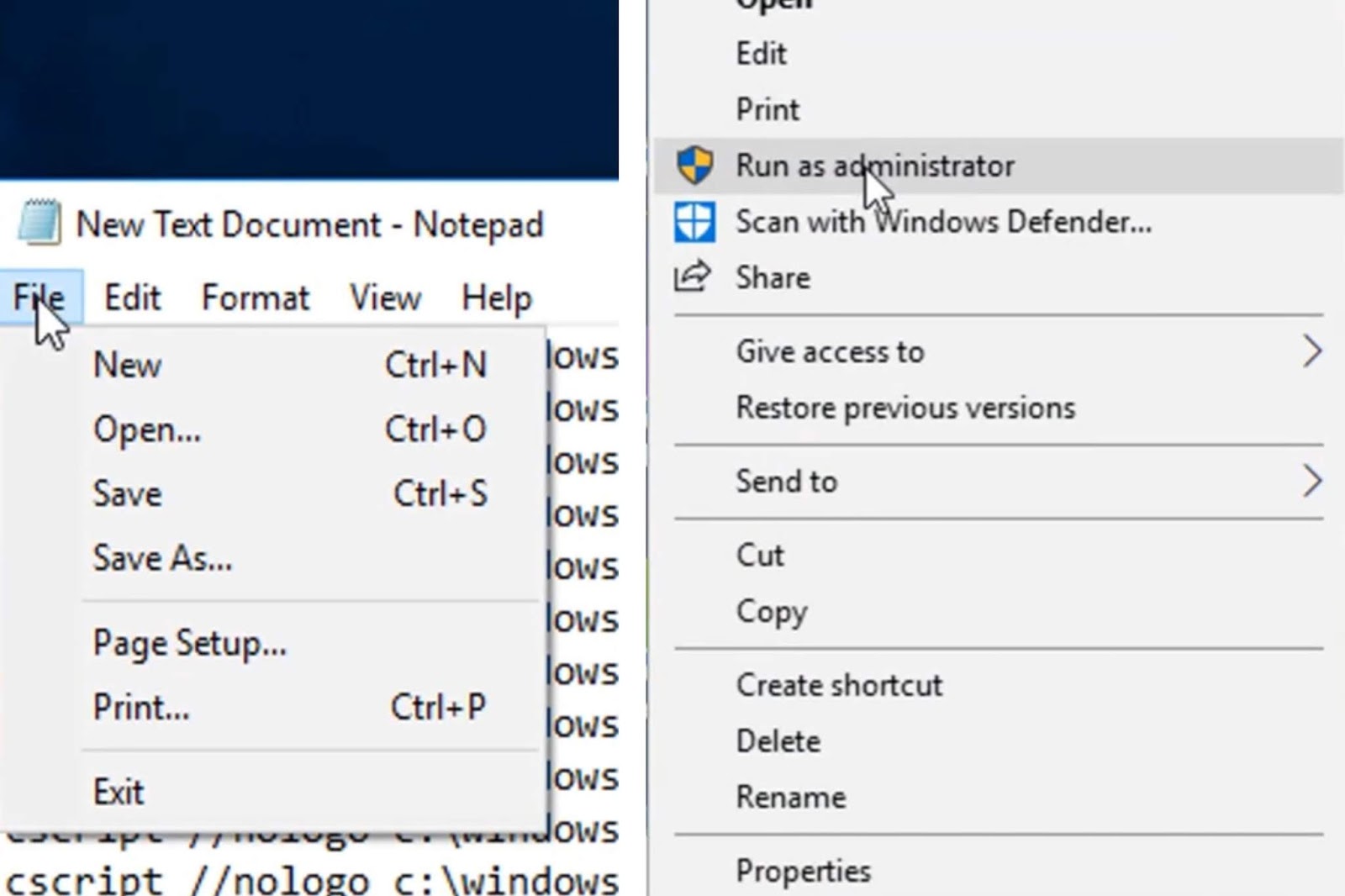Screen dimensions: 1345x896
Task: Click the Share arrow icon
Action: [693, 277]
